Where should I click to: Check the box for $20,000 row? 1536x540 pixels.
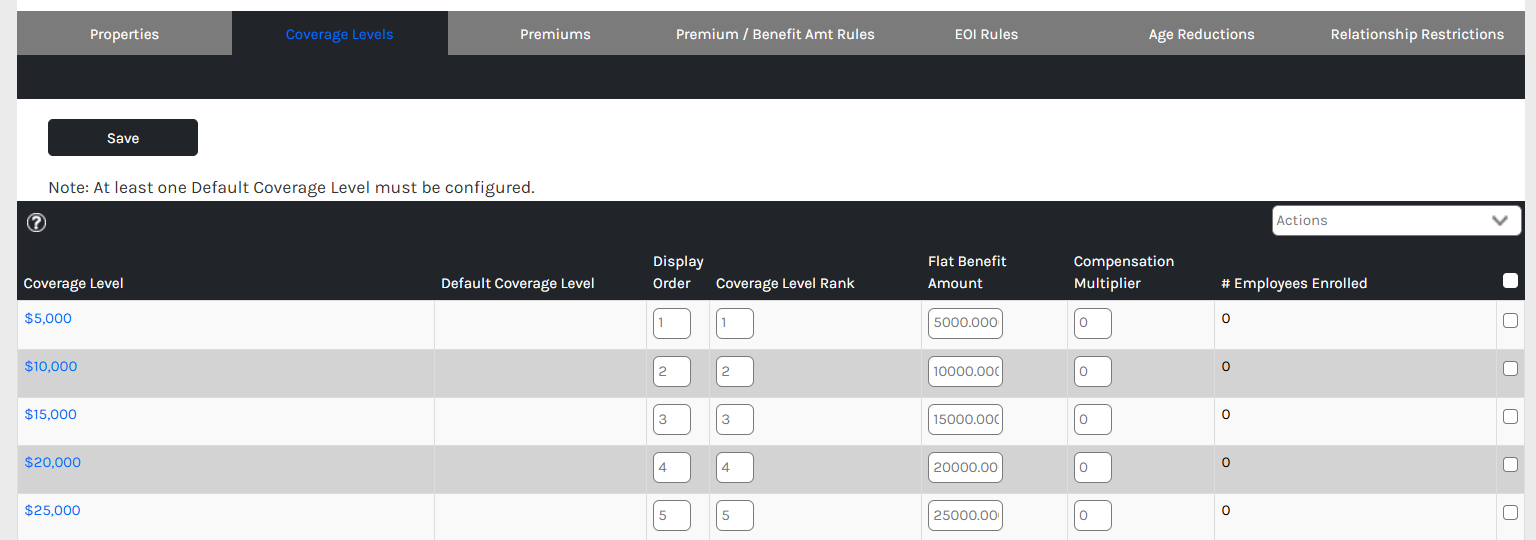tap(1510, 465)
